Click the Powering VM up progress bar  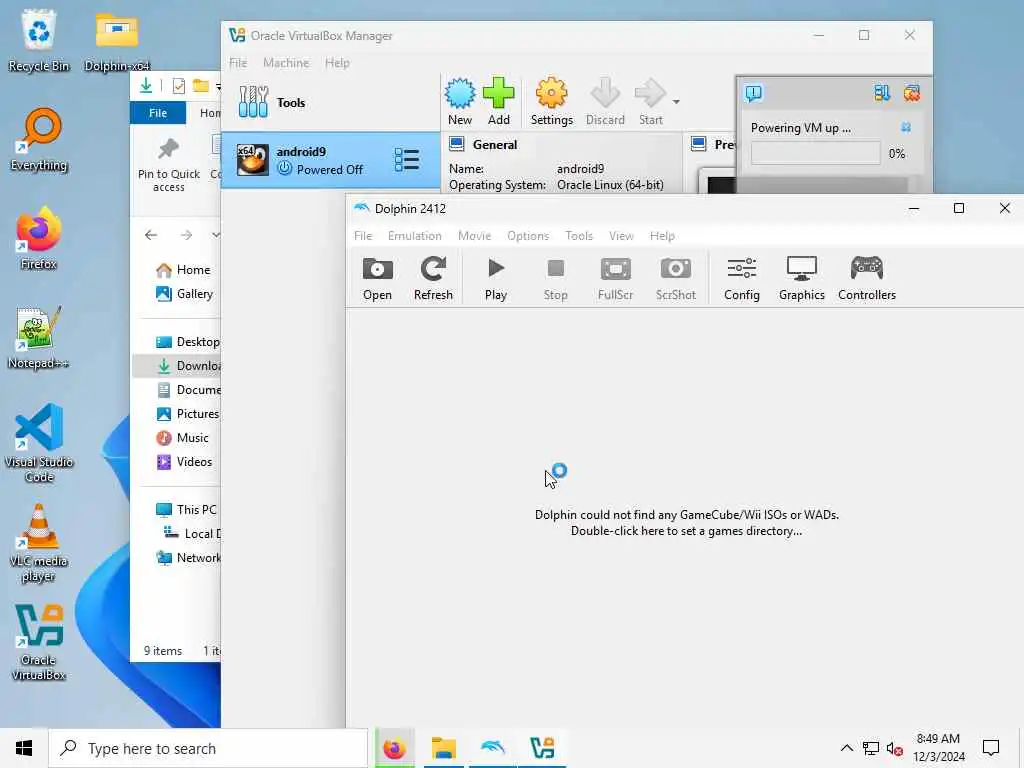click(815, 153)
